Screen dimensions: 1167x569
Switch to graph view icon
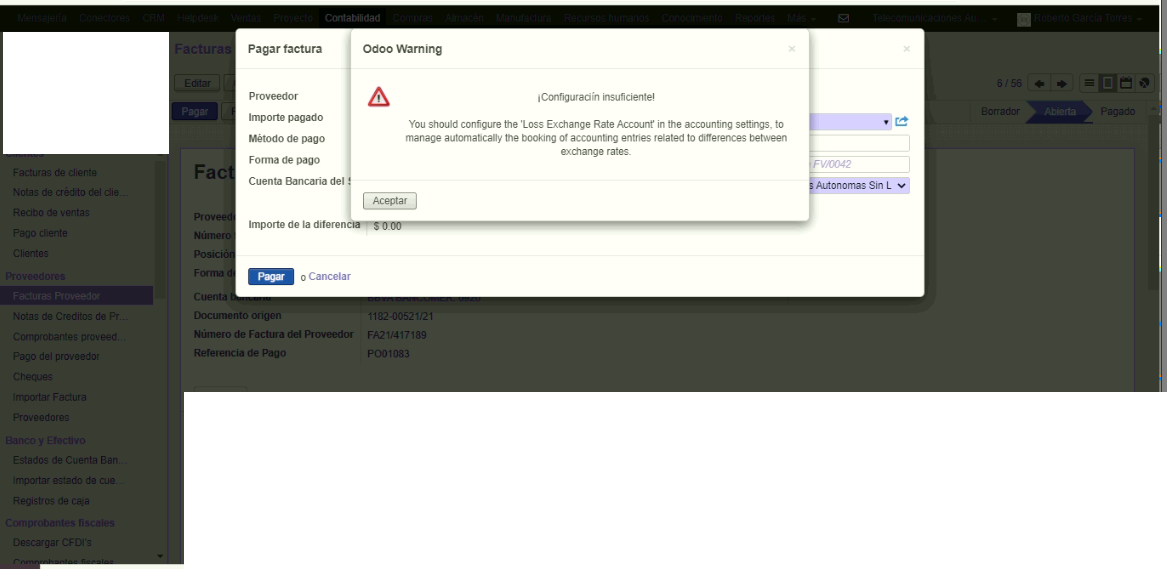point(1145,83)
